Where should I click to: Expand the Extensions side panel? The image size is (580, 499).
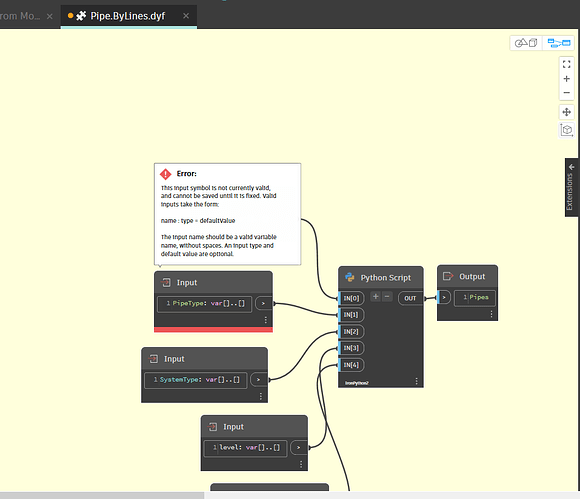[x=571, y=188]
